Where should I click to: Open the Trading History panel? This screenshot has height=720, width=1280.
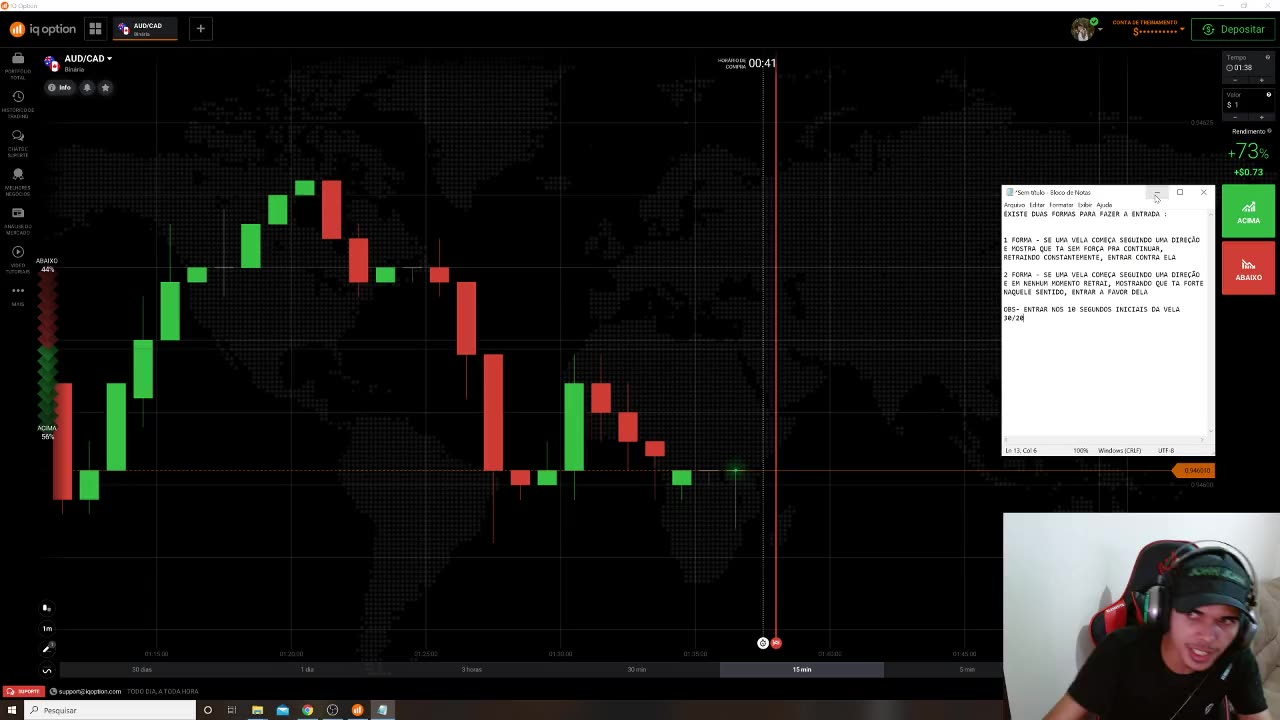pyautogui.click(x=18, y=103)
